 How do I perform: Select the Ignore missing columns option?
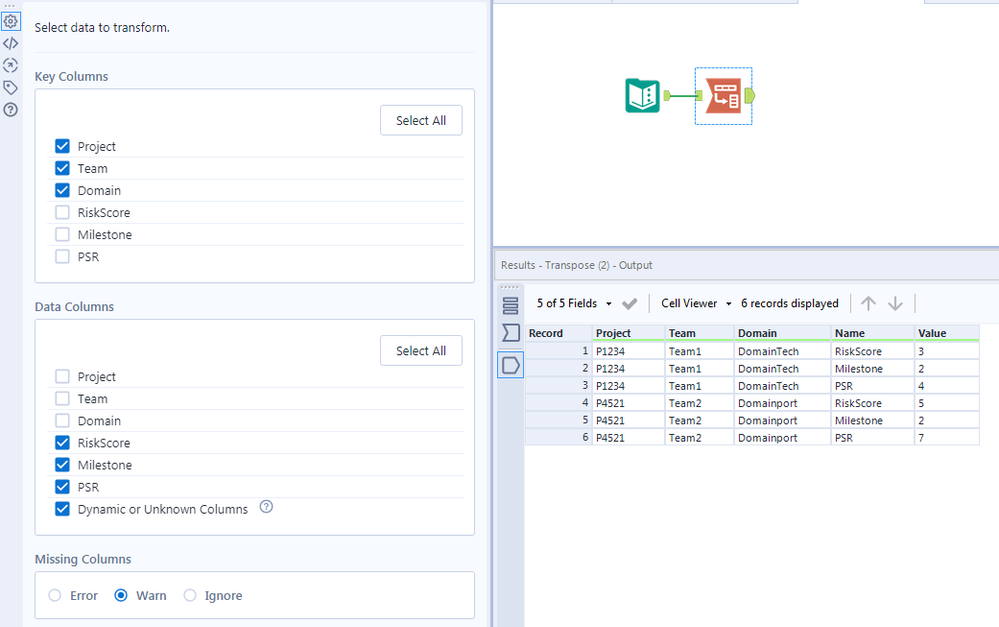tap(190, 595)
